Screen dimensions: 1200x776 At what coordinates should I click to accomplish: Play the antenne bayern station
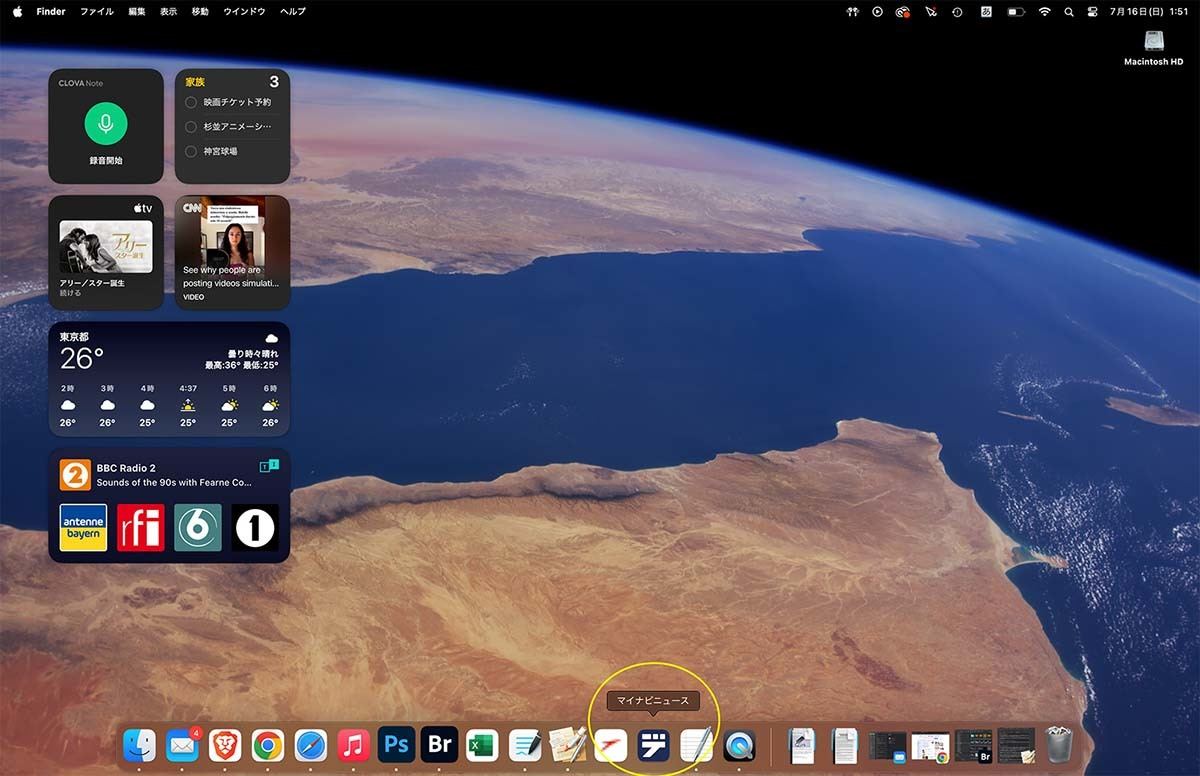tap(83, 527)
